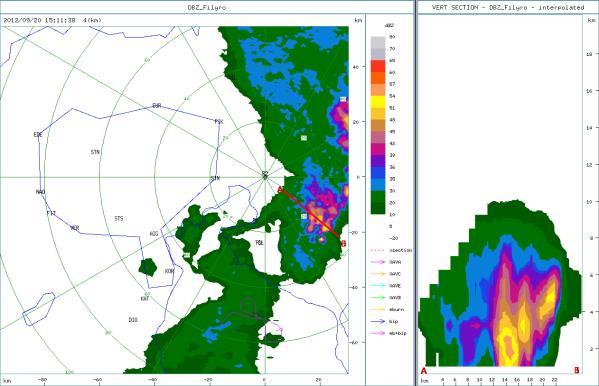Pick the orange-red swatch in dBZ legend
The height and width of the screenshot is (386, 599).
tap(378, 78)
